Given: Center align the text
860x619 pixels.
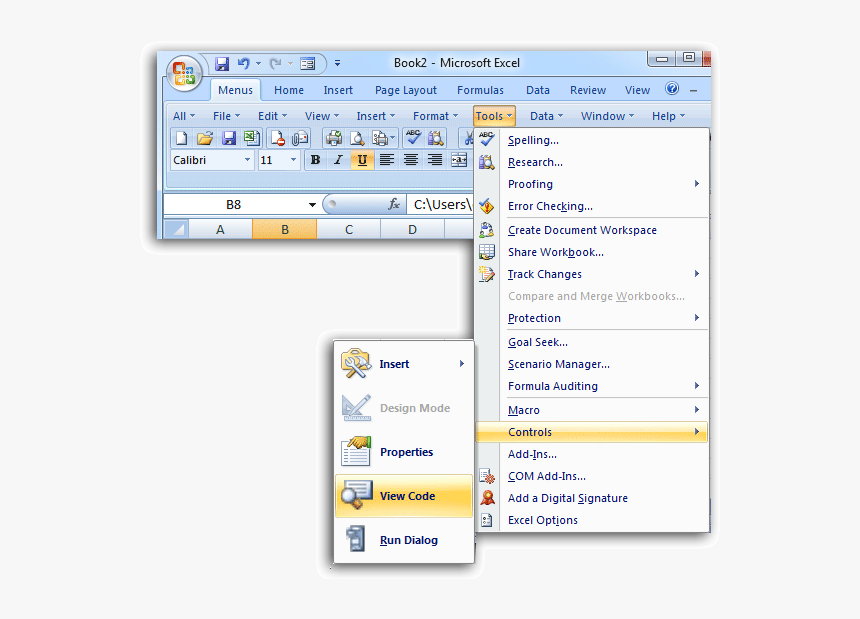Looking at the screenshot, I should [x=411, y=160].
